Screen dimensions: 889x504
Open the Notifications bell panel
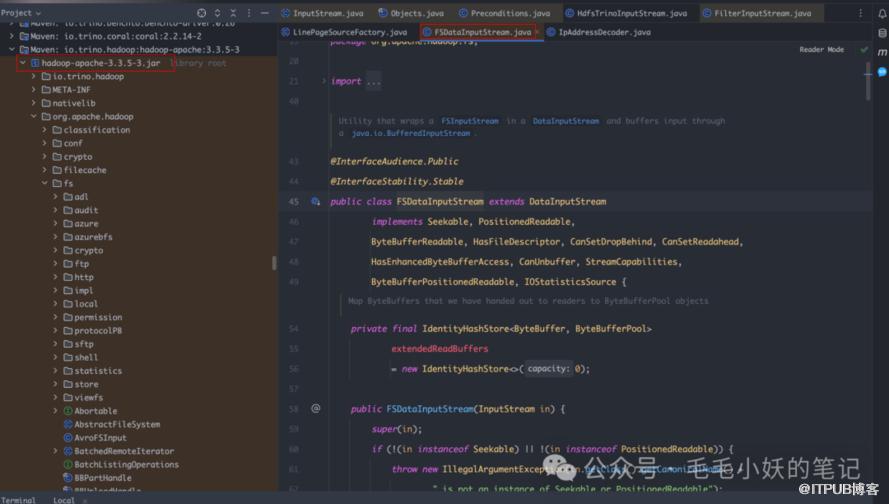tap(881, 13)
